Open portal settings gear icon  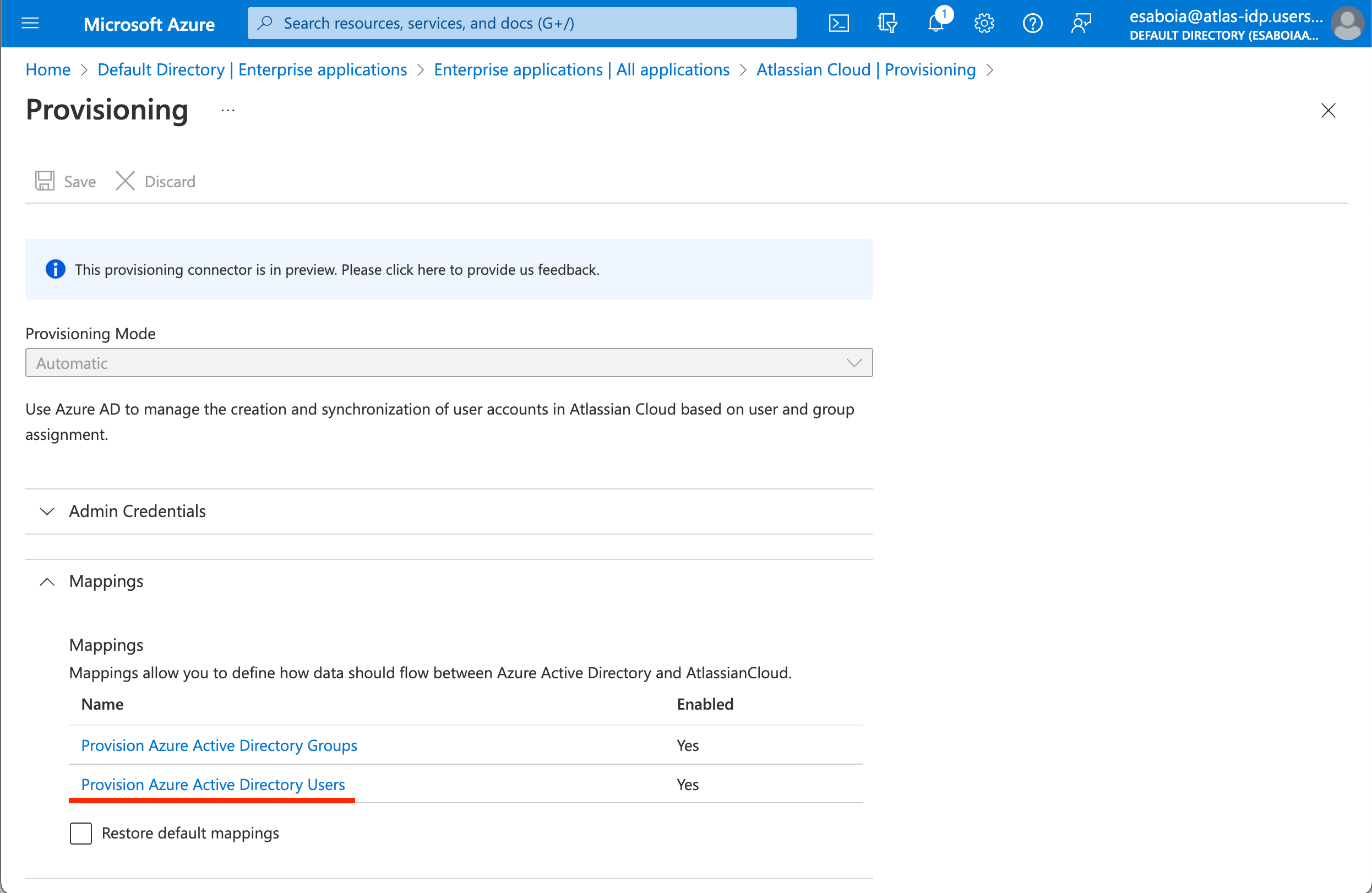(984, 23)
